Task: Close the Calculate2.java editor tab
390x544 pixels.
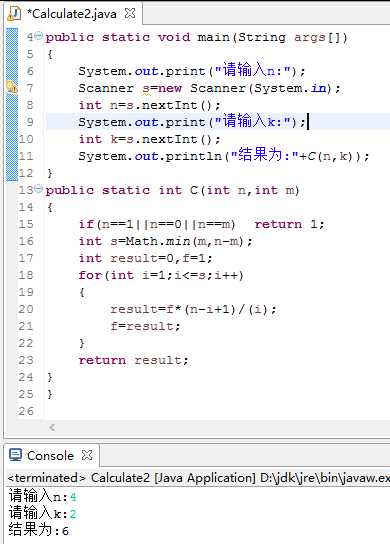Action: 130,14
